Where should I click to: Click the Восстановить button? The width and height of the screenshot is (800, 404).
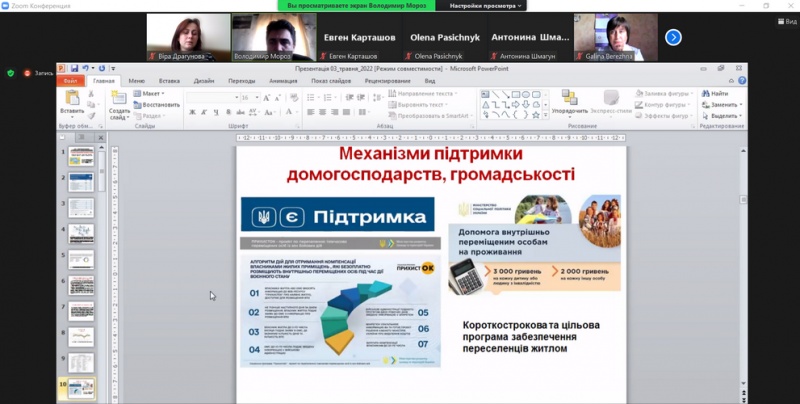[x=159, y=104]
